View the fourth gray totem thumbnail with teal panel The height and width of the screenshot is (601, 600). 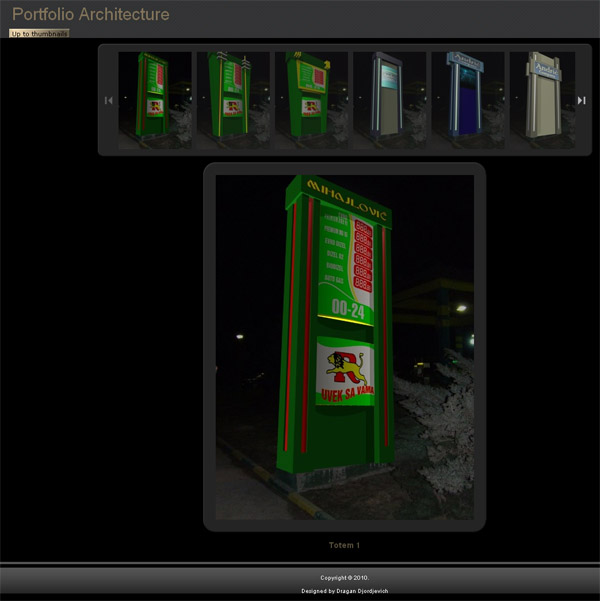click(x=390, y=100)
